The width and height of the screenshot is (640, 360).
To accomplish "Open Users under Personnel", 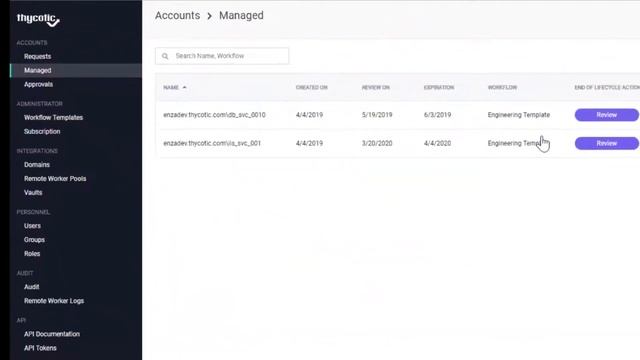I will pyautogui.click(x=32, y=226).
